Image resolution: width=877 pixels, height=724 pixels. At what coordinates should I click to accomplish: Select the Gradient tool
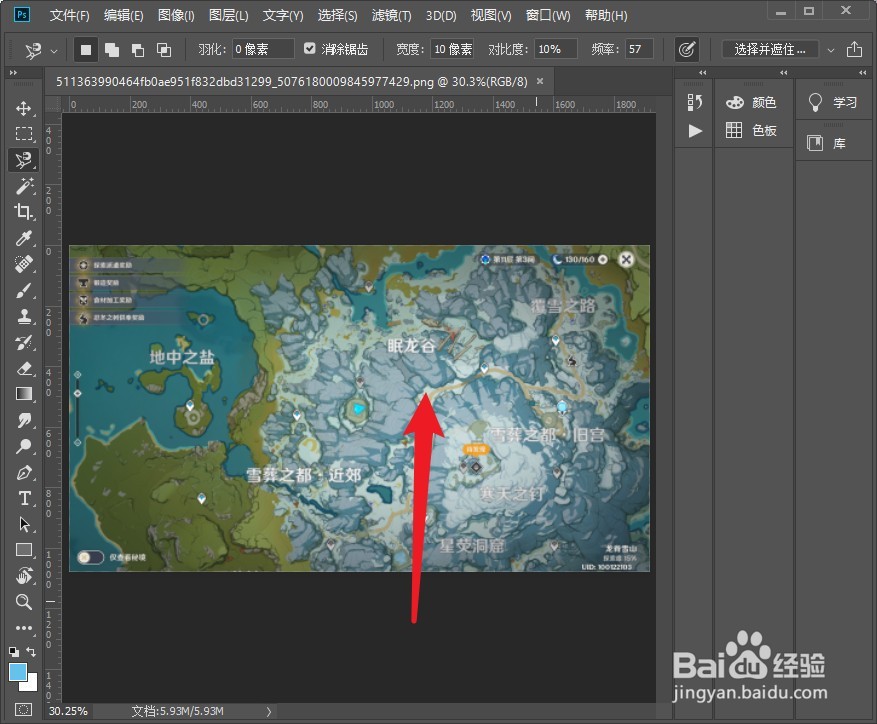(x=23, y=394)
